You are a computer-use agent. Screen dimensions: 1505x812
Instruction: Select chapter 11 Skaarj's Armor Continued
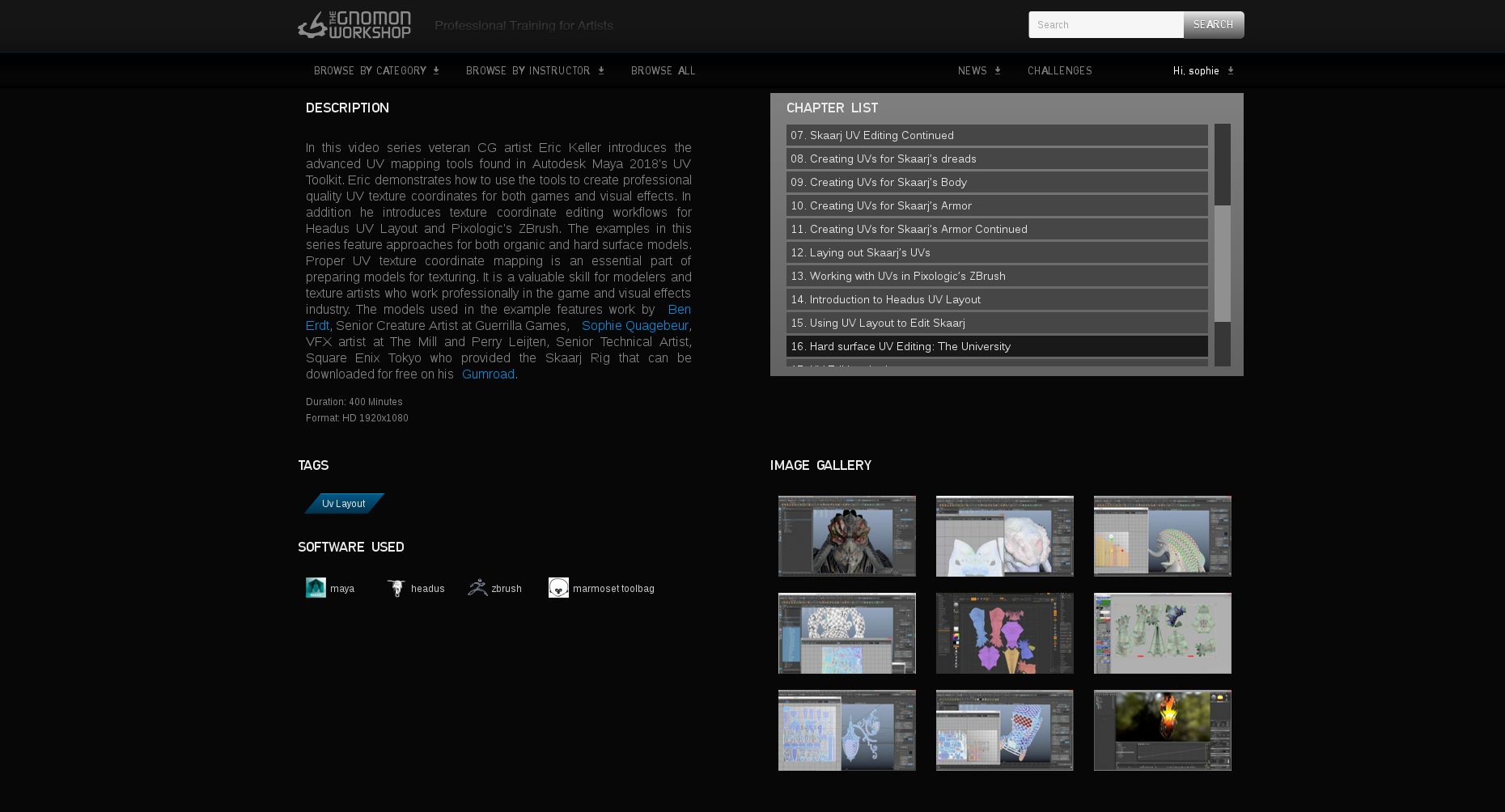point(997,229)
